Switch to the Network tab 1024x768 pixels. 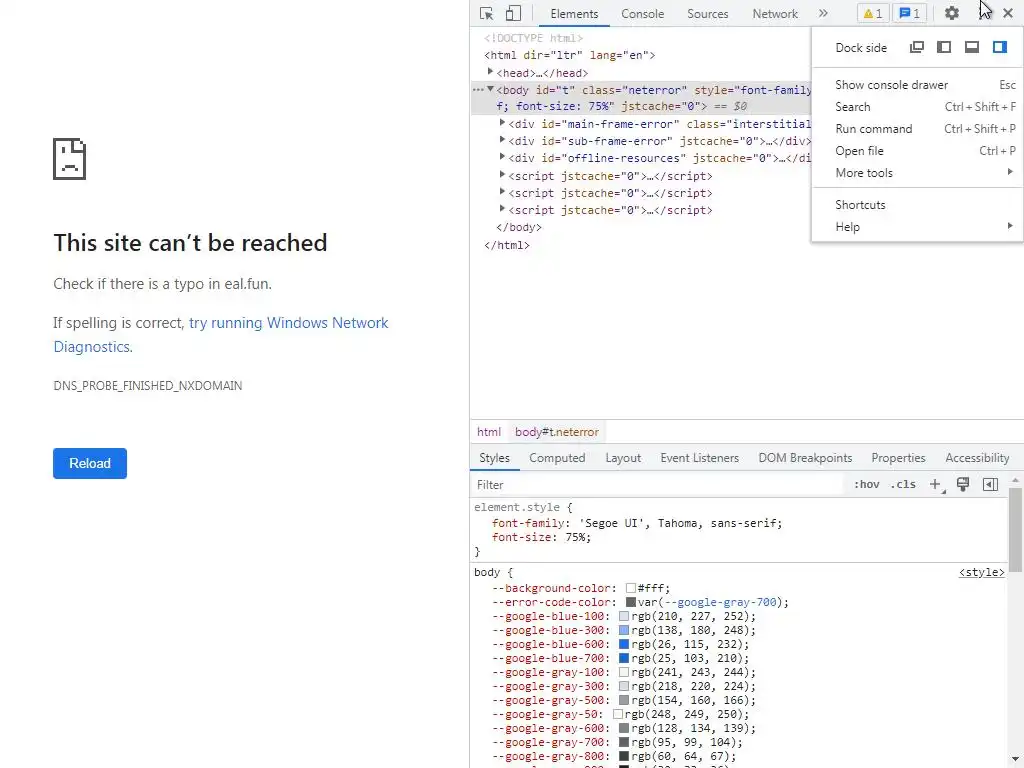[775, 14]
